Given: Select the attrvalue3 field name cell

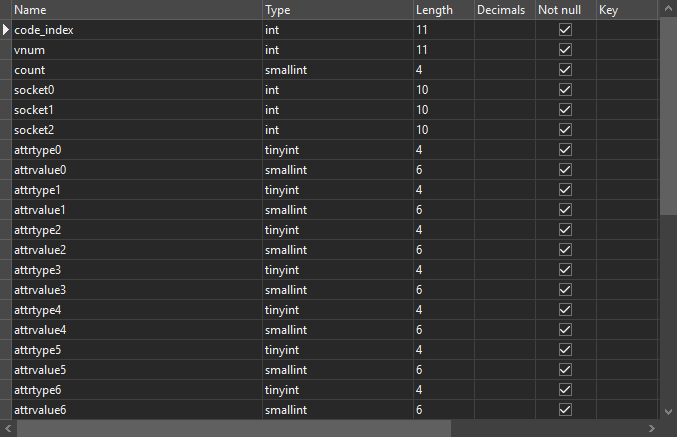Looking at the screenshot, I should tap(136, 290).
